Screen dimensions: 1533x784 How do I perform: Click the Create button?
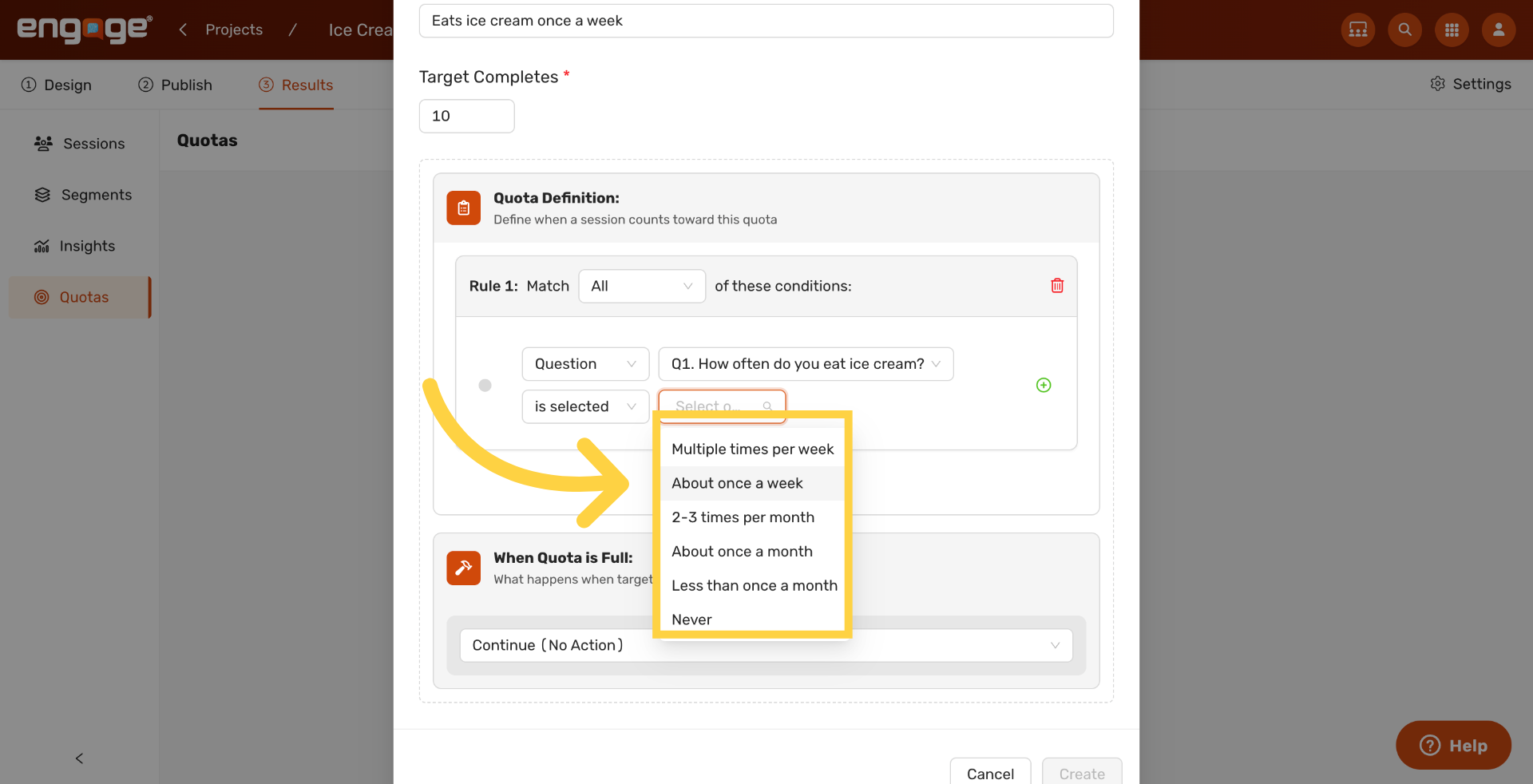tap(1082, 773)
